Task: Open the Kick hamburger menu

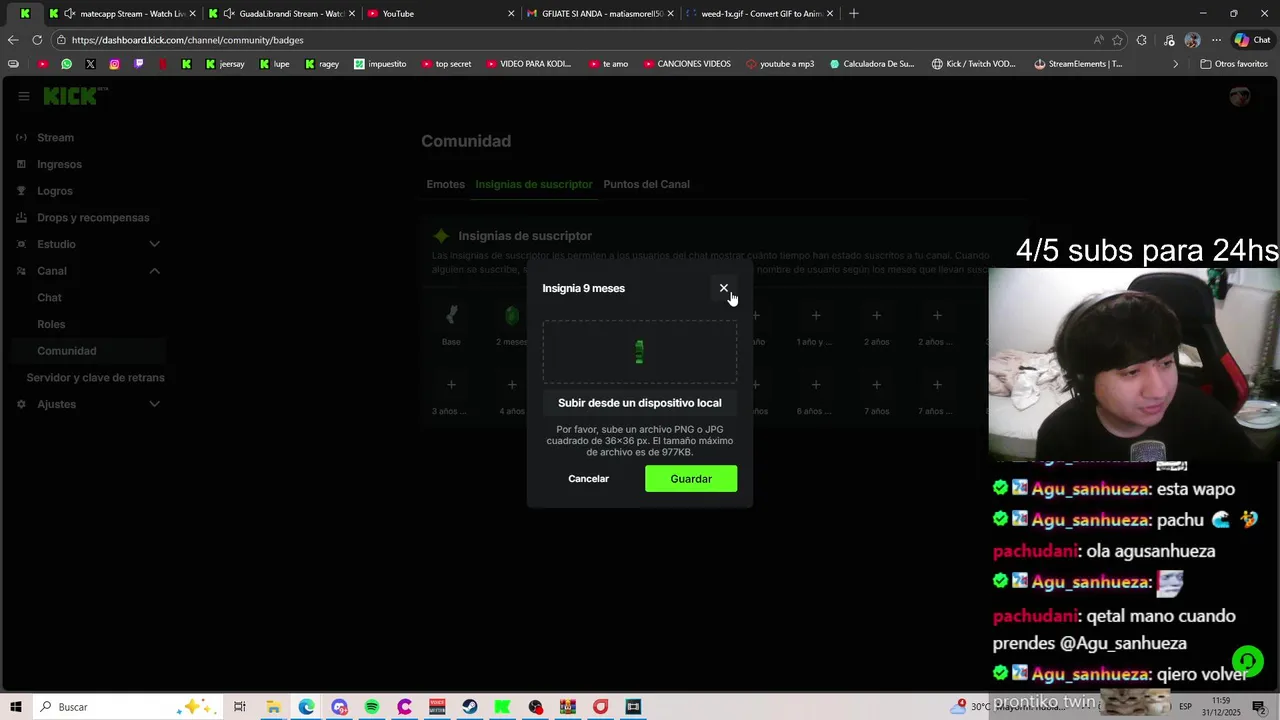Action: point(23,96)
